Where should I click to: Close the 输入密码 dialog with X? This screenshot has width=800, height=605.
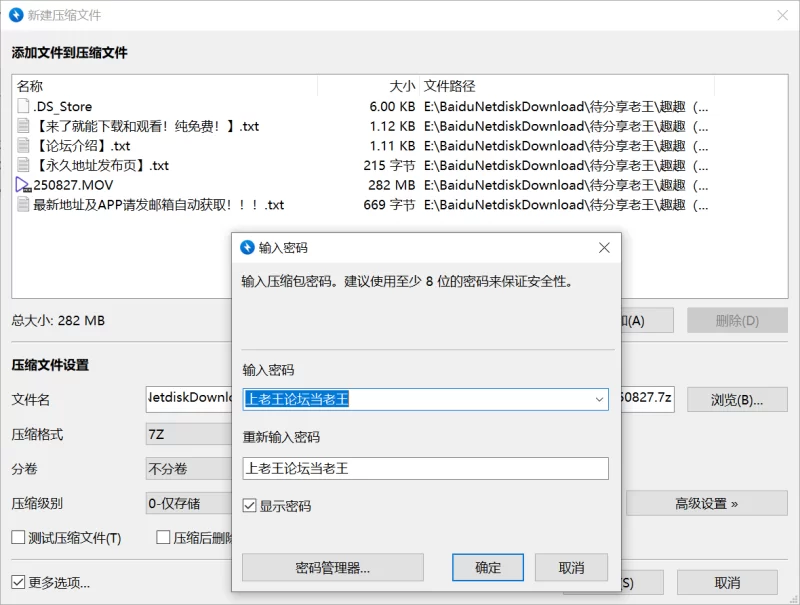[604, 248]
